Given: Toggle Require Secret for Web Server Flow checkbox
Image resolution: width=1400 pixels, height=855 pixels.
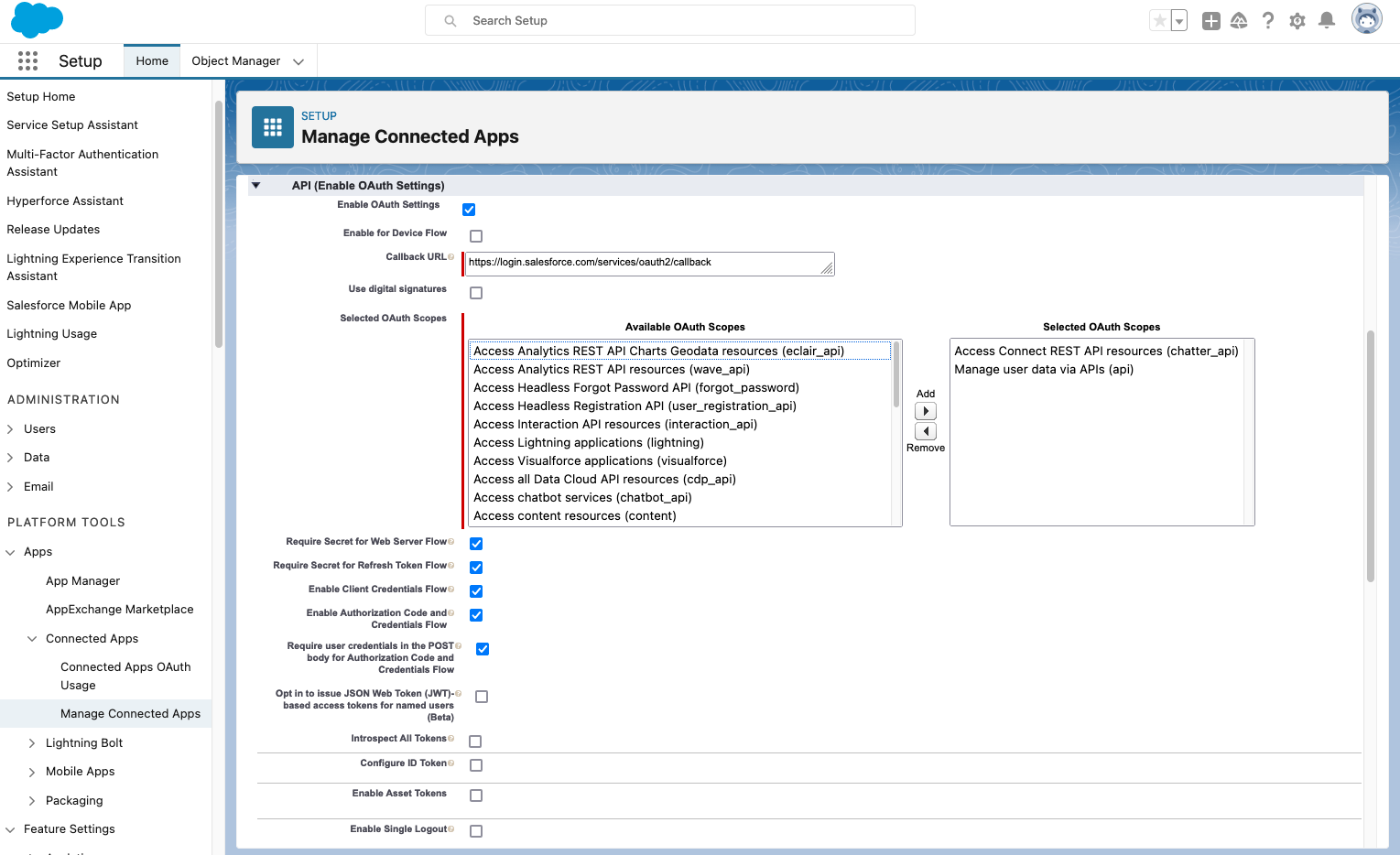Looking at the screenshot, I should [476, 544].
